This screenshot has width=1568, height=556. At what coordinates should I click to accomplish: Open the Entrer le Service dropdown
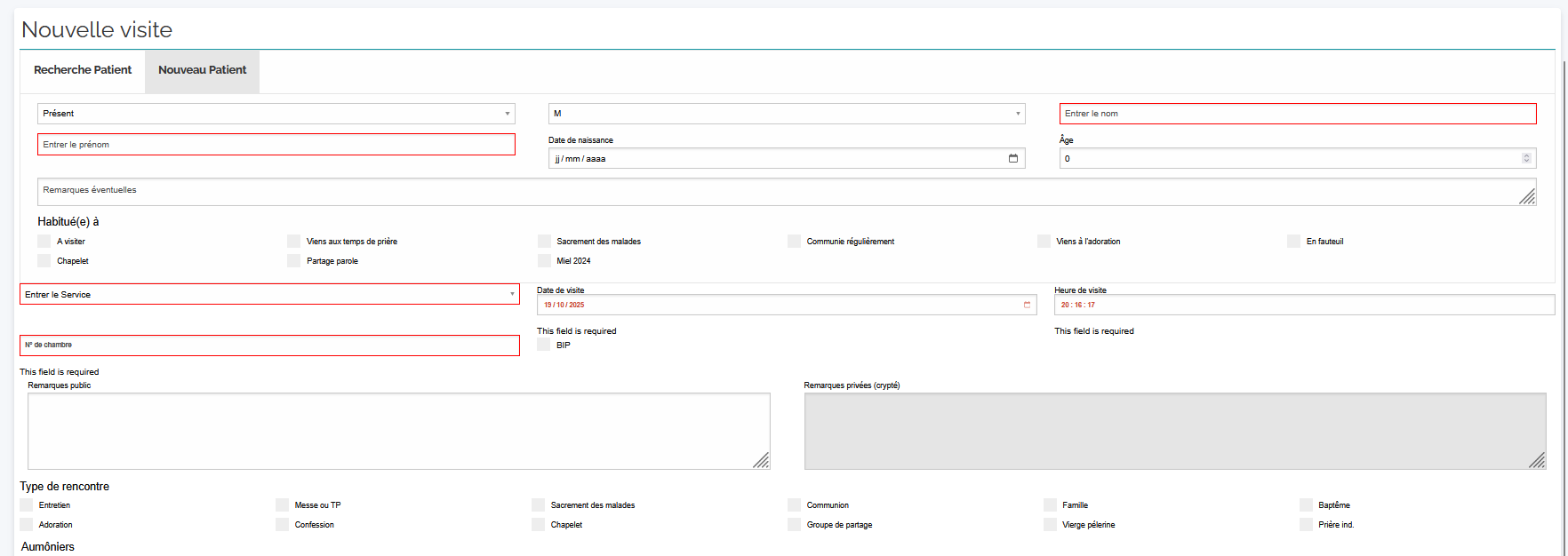pyautogui.click(x=269, y=294)
